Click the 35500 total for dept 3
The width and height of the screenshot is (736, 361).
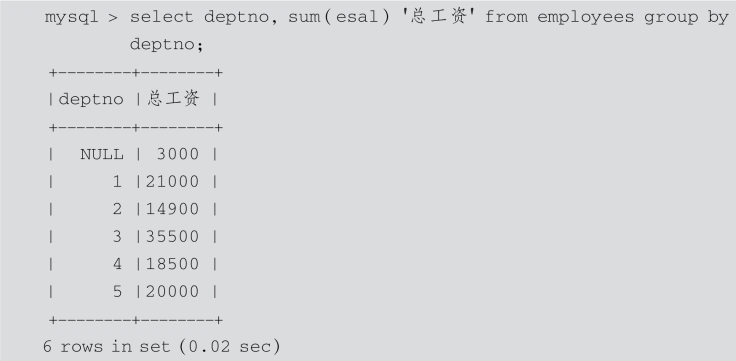172,237
